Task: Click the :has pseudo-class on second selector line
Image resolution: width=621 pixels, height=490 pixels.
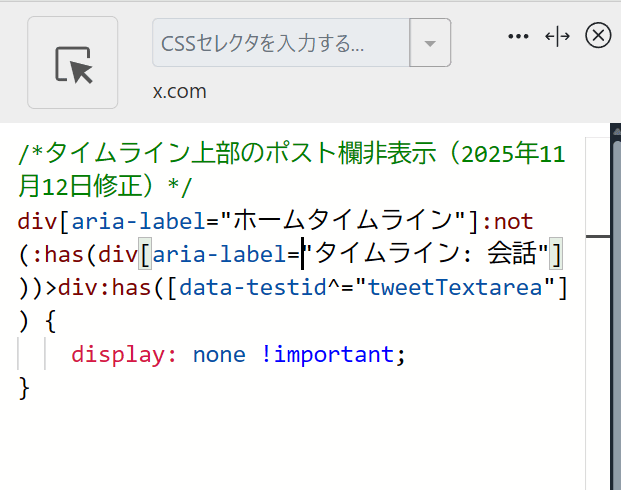Action: click(60, 255)
